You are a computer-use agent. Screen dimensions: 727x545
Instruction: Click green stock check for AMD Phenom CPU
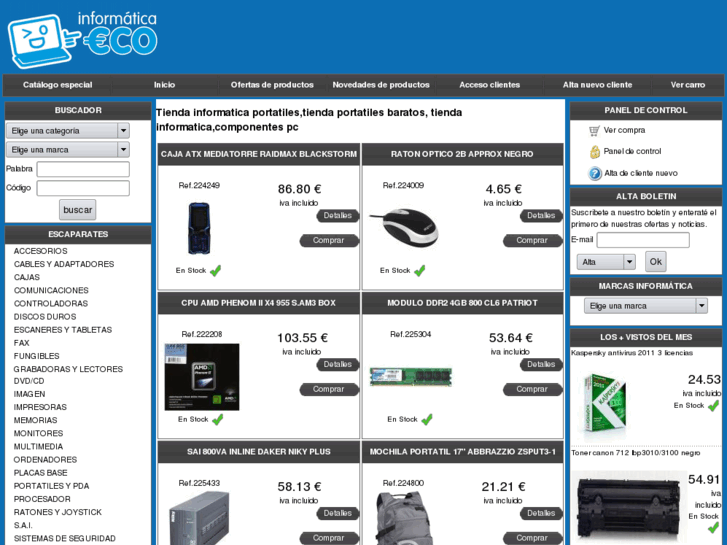point(217,420)
